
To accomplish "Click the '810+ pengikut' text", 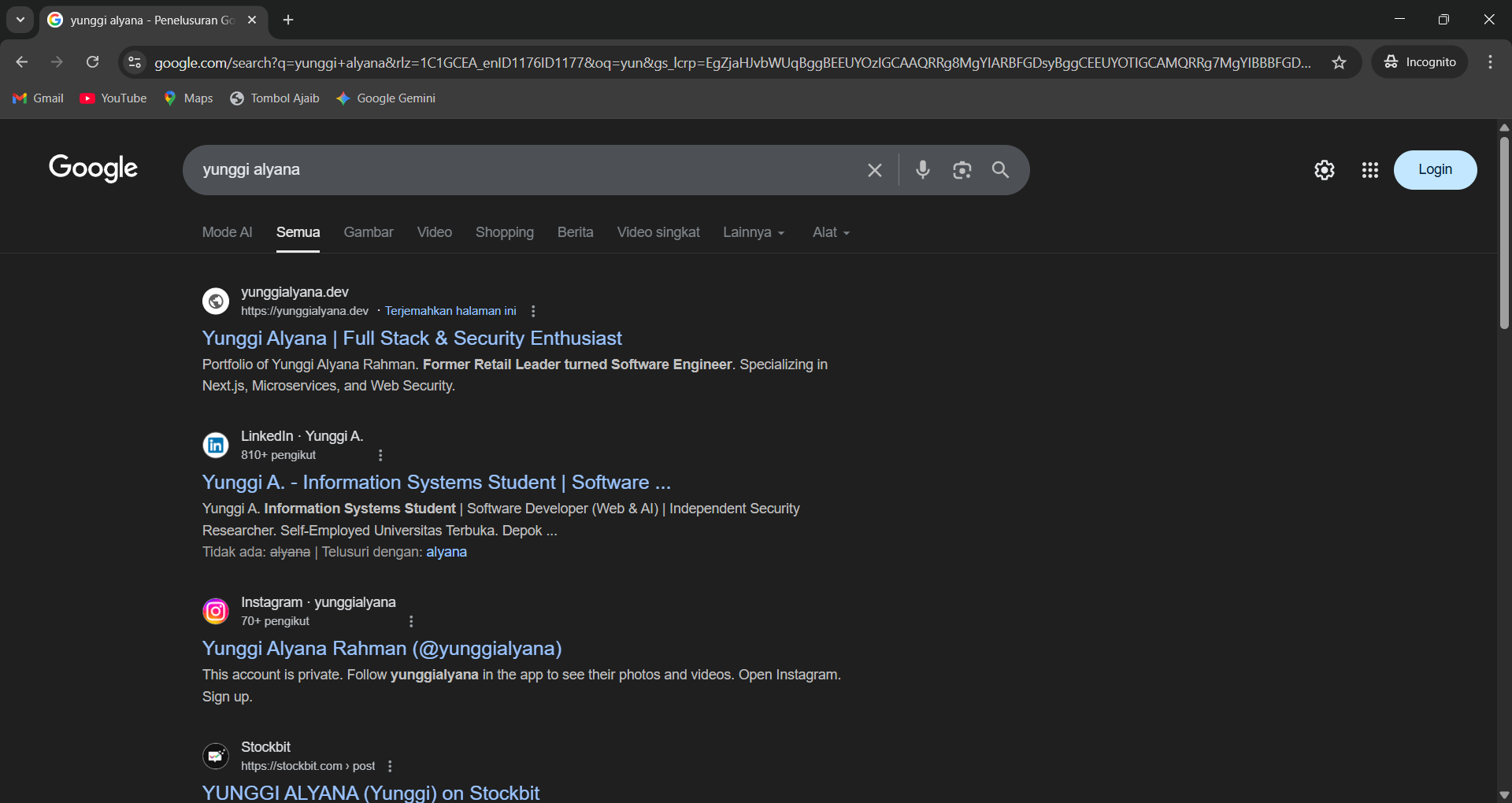I will coord(278,455).
